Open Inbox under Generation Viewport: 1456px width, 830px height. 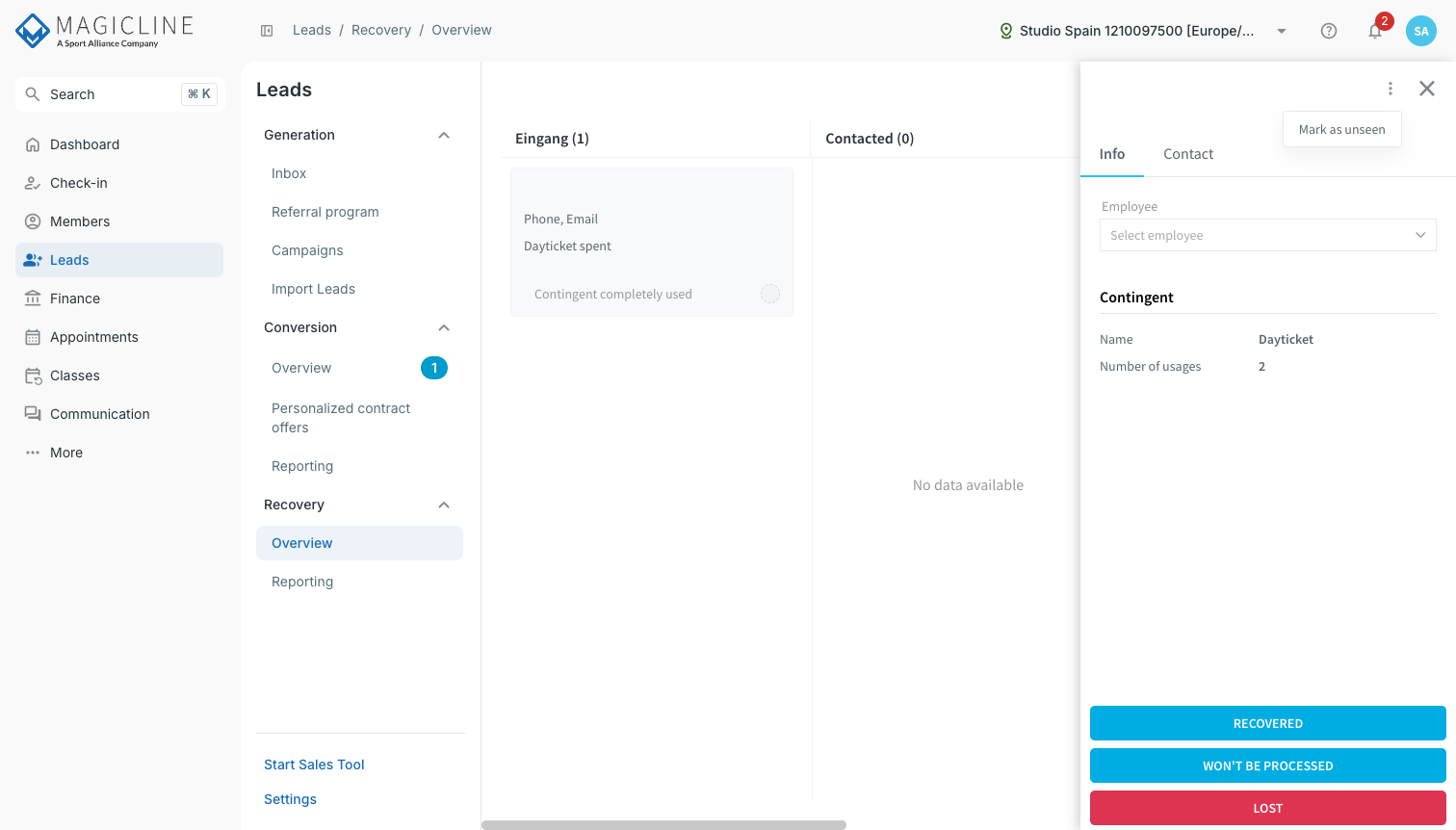(x=289, y=173)
